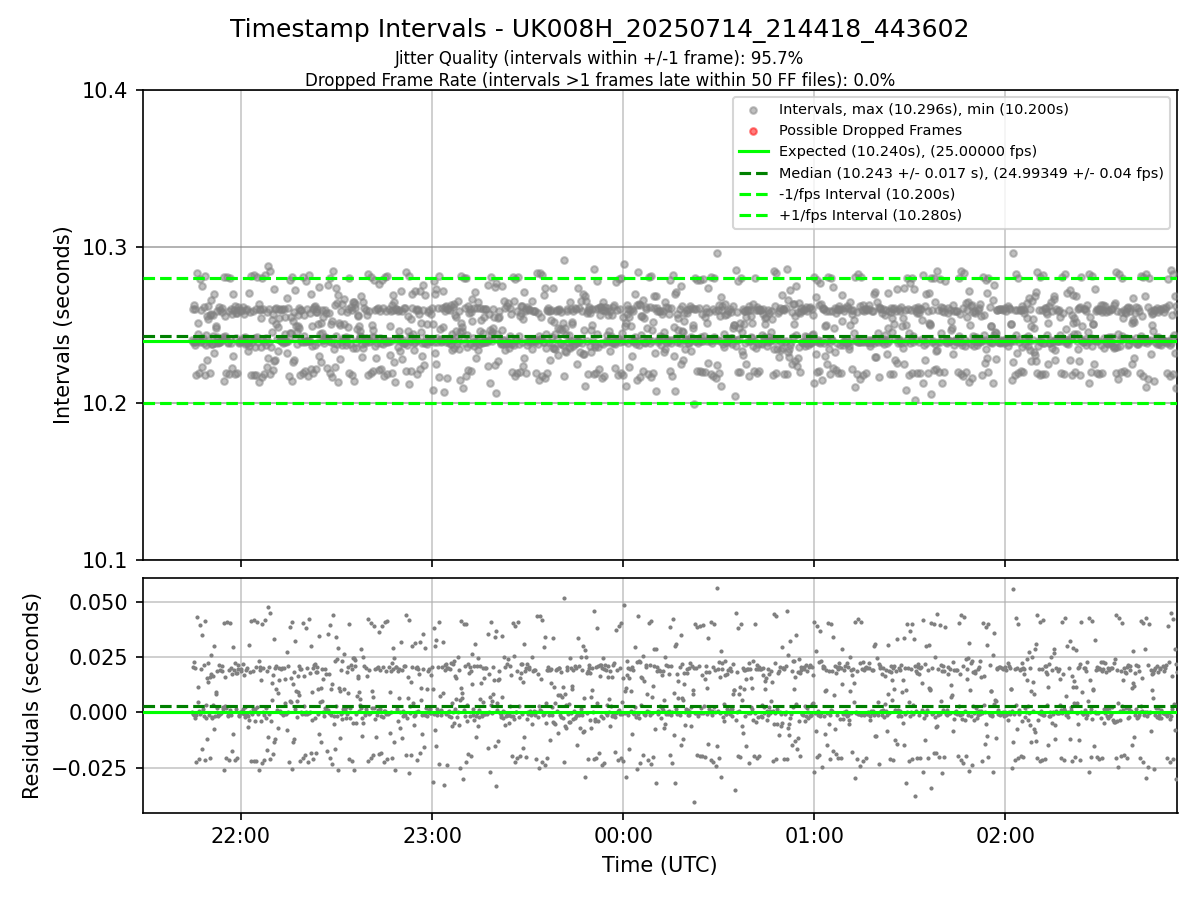Click legend entry starting "Median (10.243 +/- 0.017 s)"

click(x=971, y=173)
